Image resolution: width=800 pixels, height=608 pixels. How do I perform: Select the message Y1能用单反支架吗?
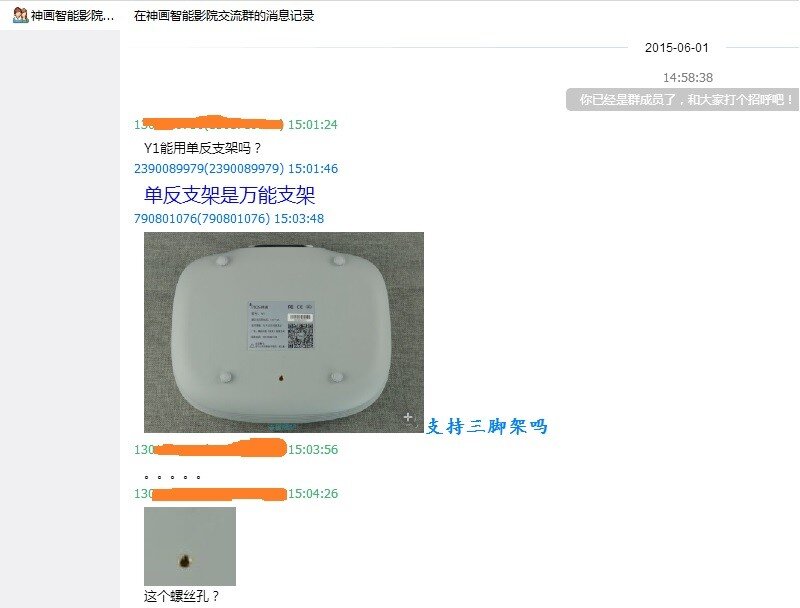pos(203,148)
